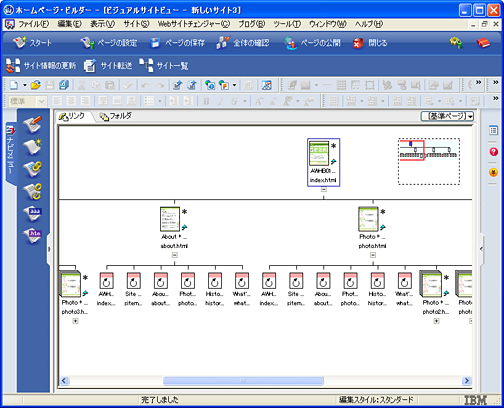The image size is (504, 408).
Task: Click the red book help icon
Action: tap(483, 43)
